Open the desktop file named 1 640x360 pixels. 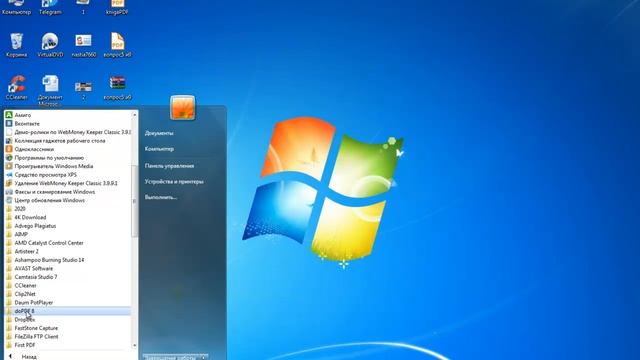(x=83, y=8)
